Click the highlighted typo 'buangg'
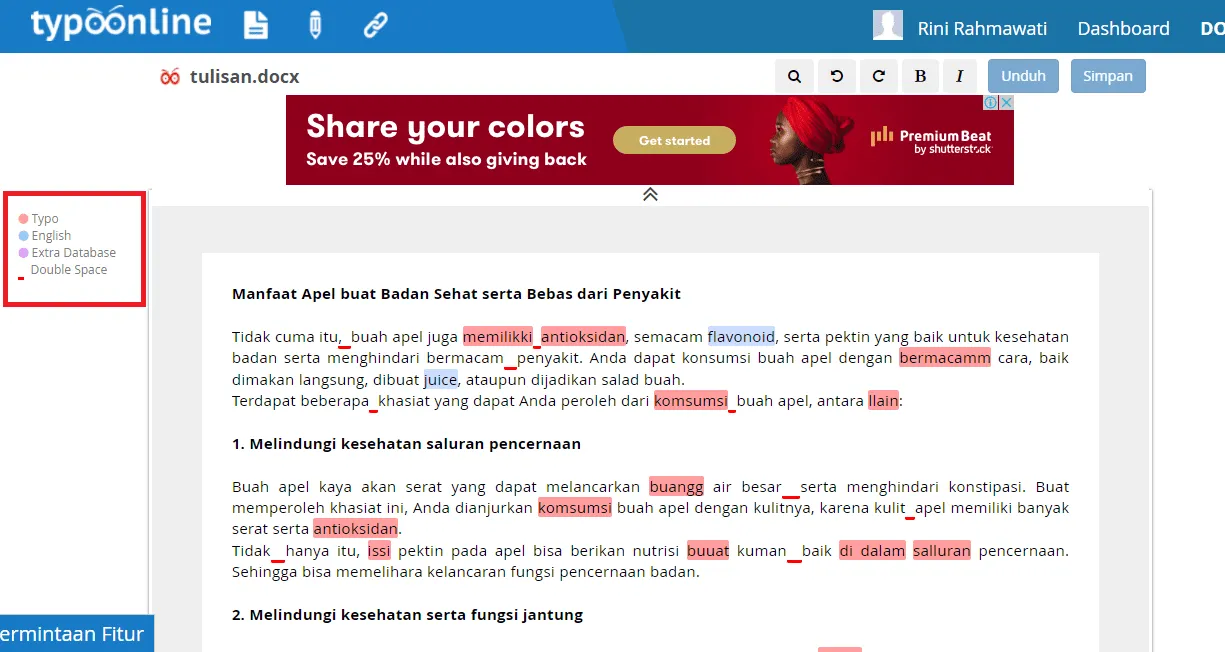This screenshot has height=652, width=1225. coord(676,487)
